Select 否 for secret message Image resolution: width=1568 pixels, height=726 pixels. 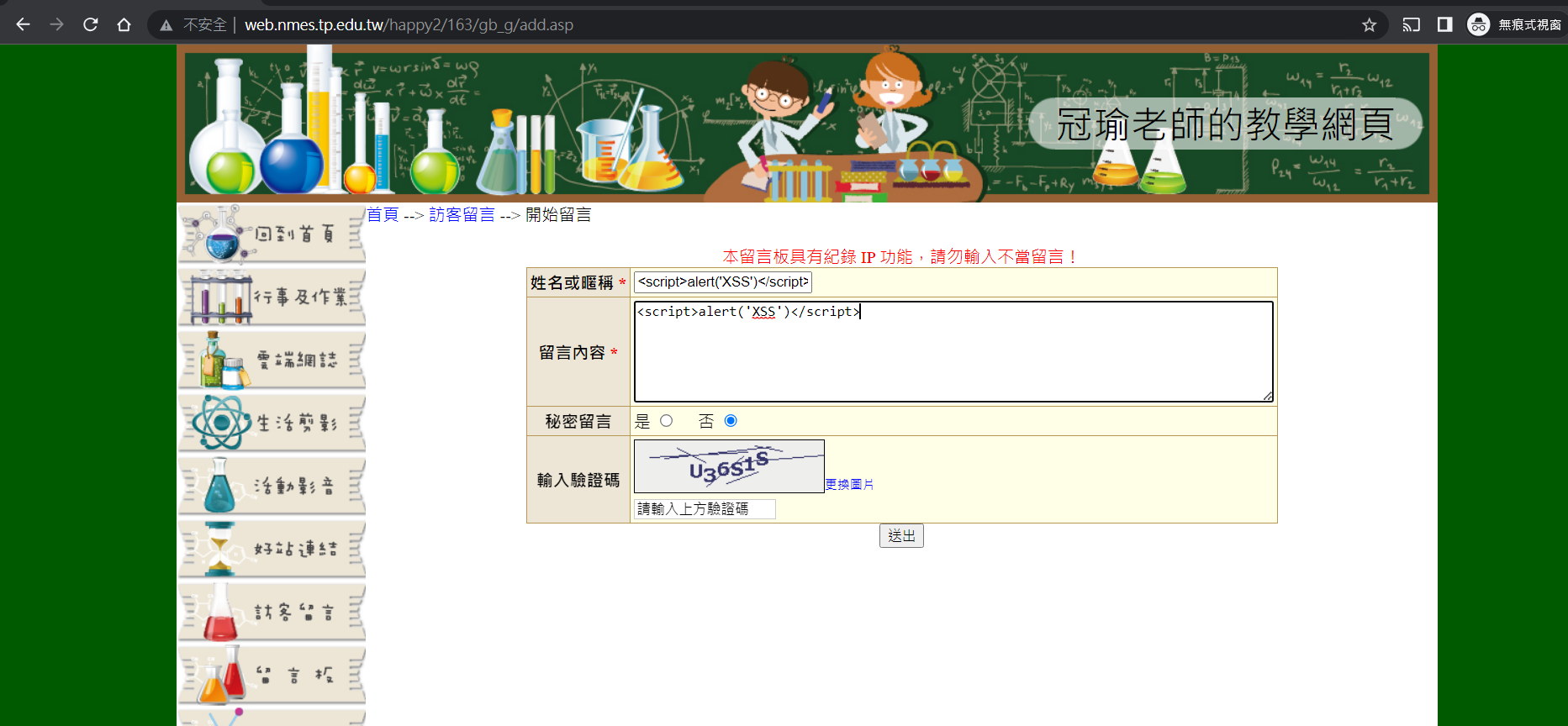pos(731,421)
